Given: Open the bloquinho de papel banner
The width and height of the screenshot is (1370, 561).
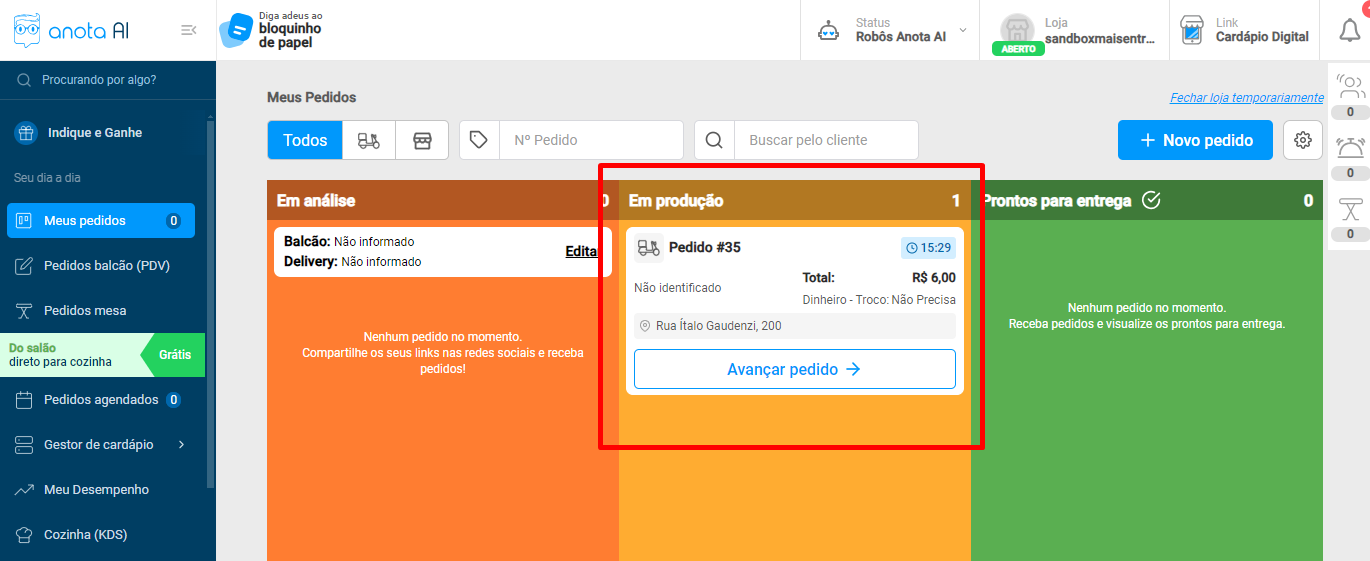Looking at the screenshot, I should pos(271,30).
